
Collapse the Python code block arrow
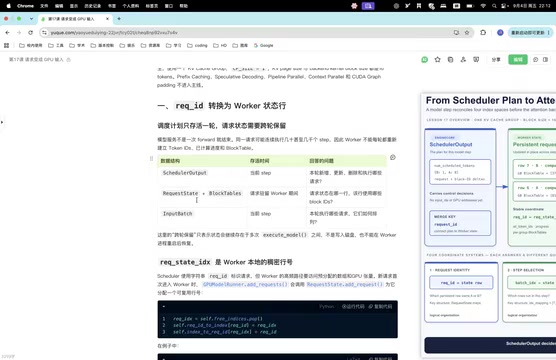(x=163, y=306)
